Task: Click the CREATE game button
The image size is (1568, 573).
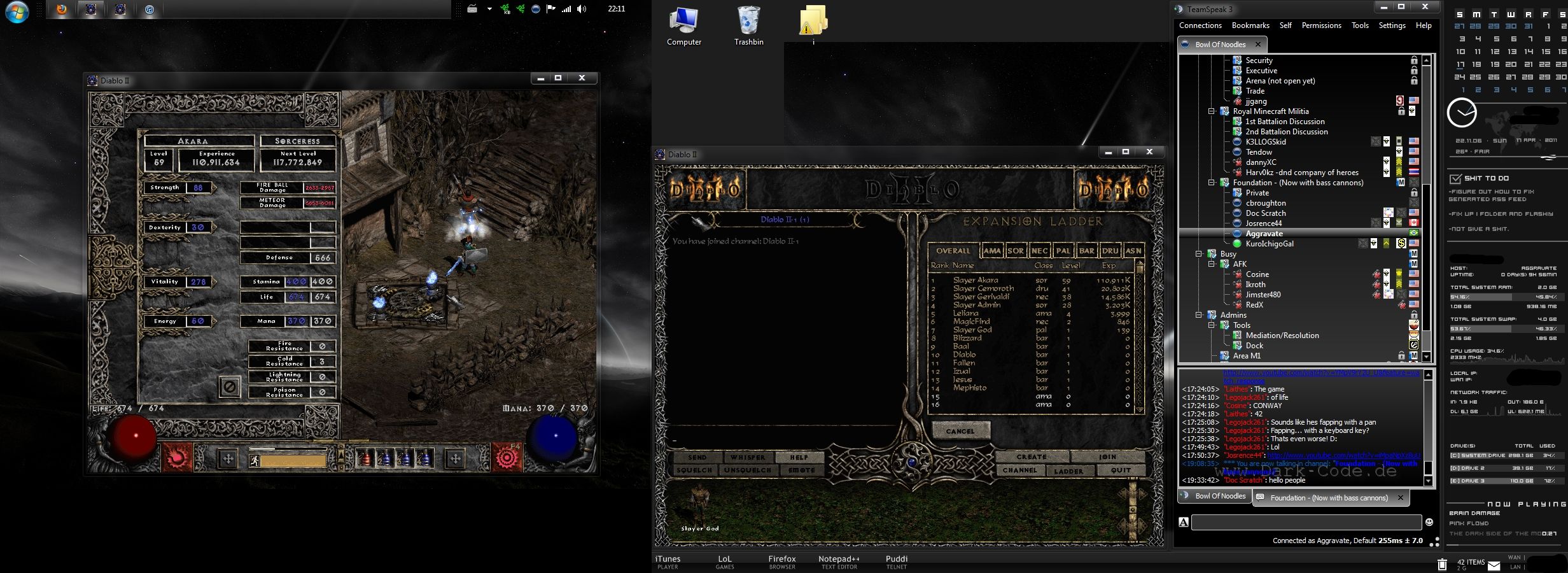Action: [1032, 456]
